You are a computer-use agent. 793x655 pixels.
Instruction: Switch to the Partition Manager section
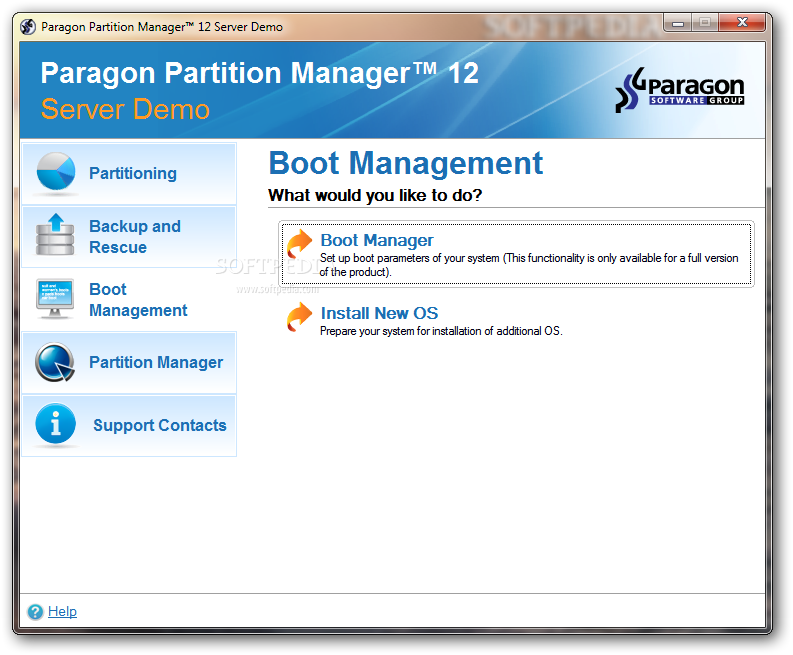click(129, 363)
